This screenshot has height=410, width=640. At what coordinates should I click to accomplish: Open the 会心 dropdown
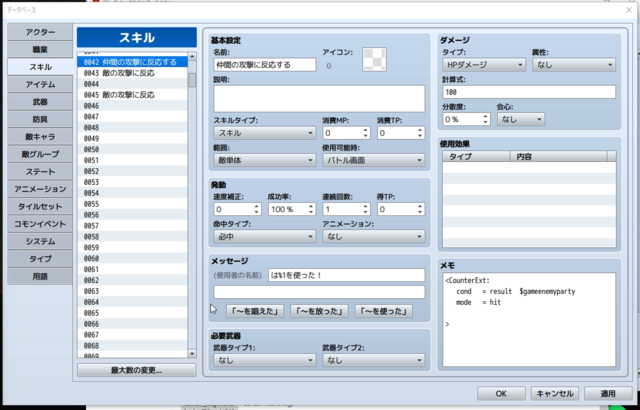(x=521, y=119)
